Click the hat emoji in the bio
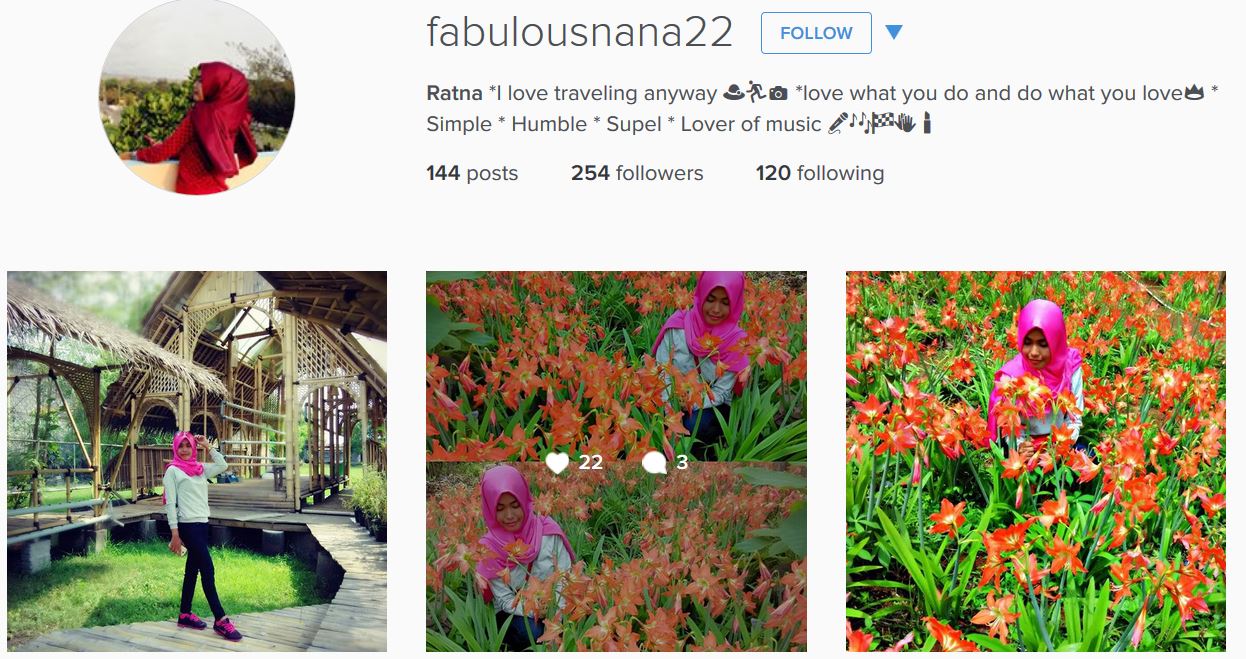1246x659 pixels. (734, 92)
